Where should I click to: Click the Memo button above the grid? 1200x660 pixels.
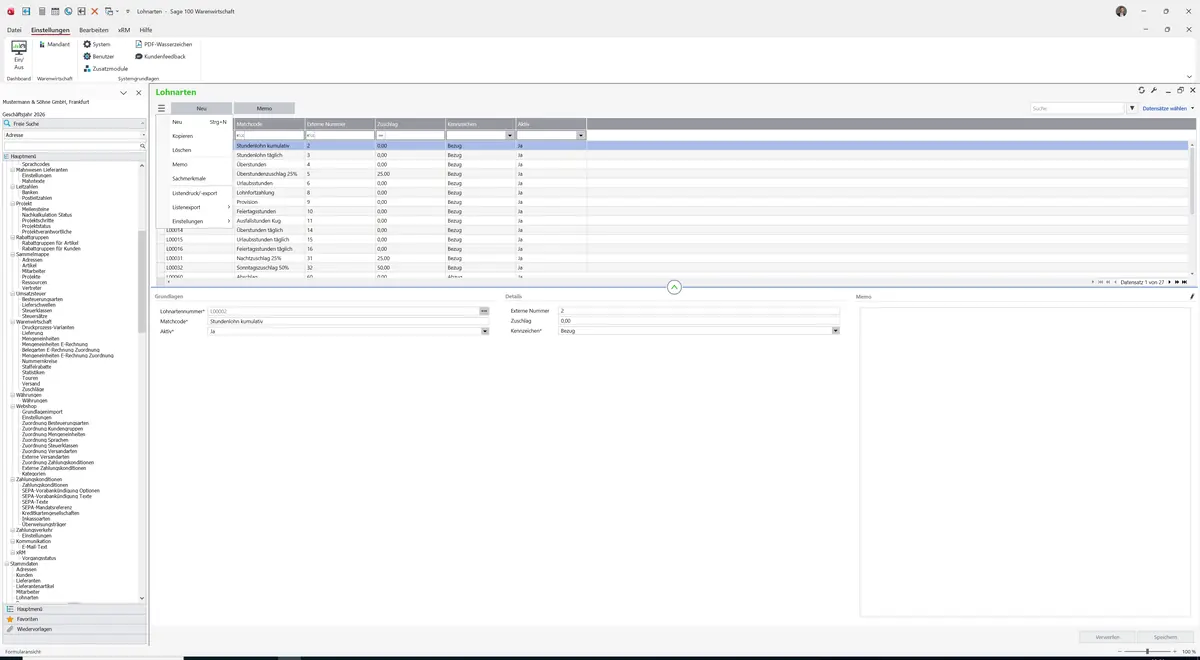(264, 108)
